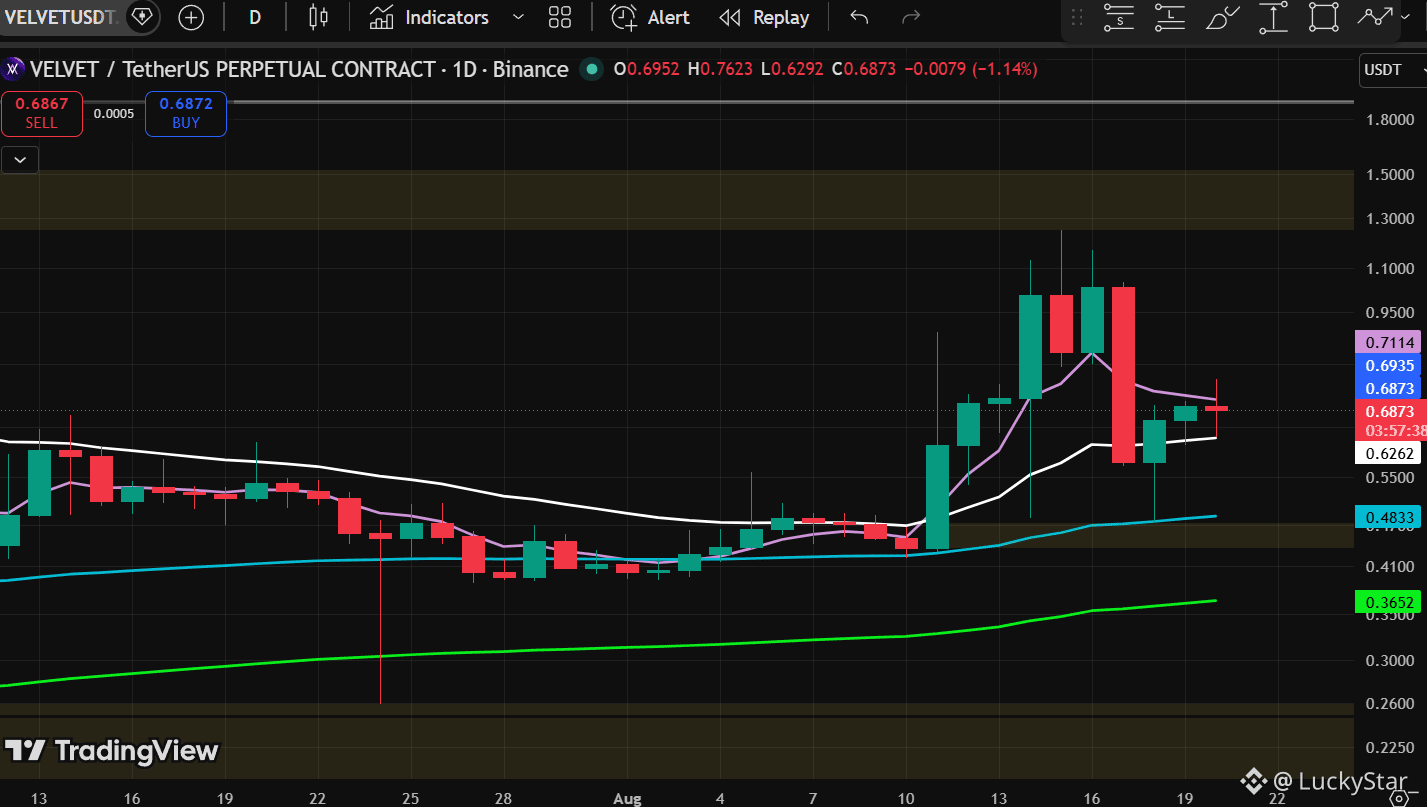1427x807 pixels.
Task: Select the Price Range measure tool
Action: click(1273, 17)
